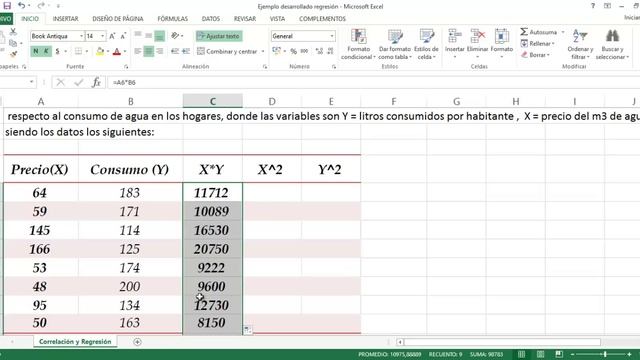This screenshot has width=640, height=360.
Task: Switch to the DATOS tab
Action: click(211, 19)
